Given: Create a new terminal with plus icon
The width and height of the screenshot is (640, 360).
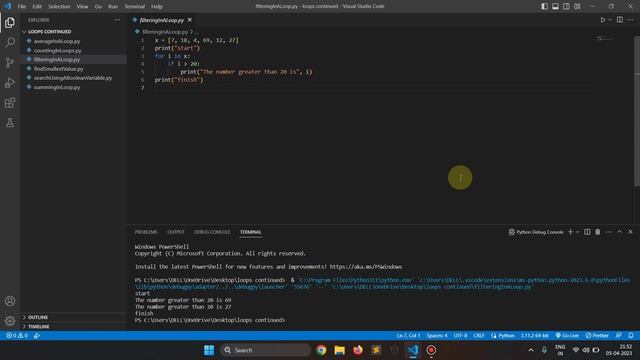Looking at the screenshot, I should coord(570,232).
